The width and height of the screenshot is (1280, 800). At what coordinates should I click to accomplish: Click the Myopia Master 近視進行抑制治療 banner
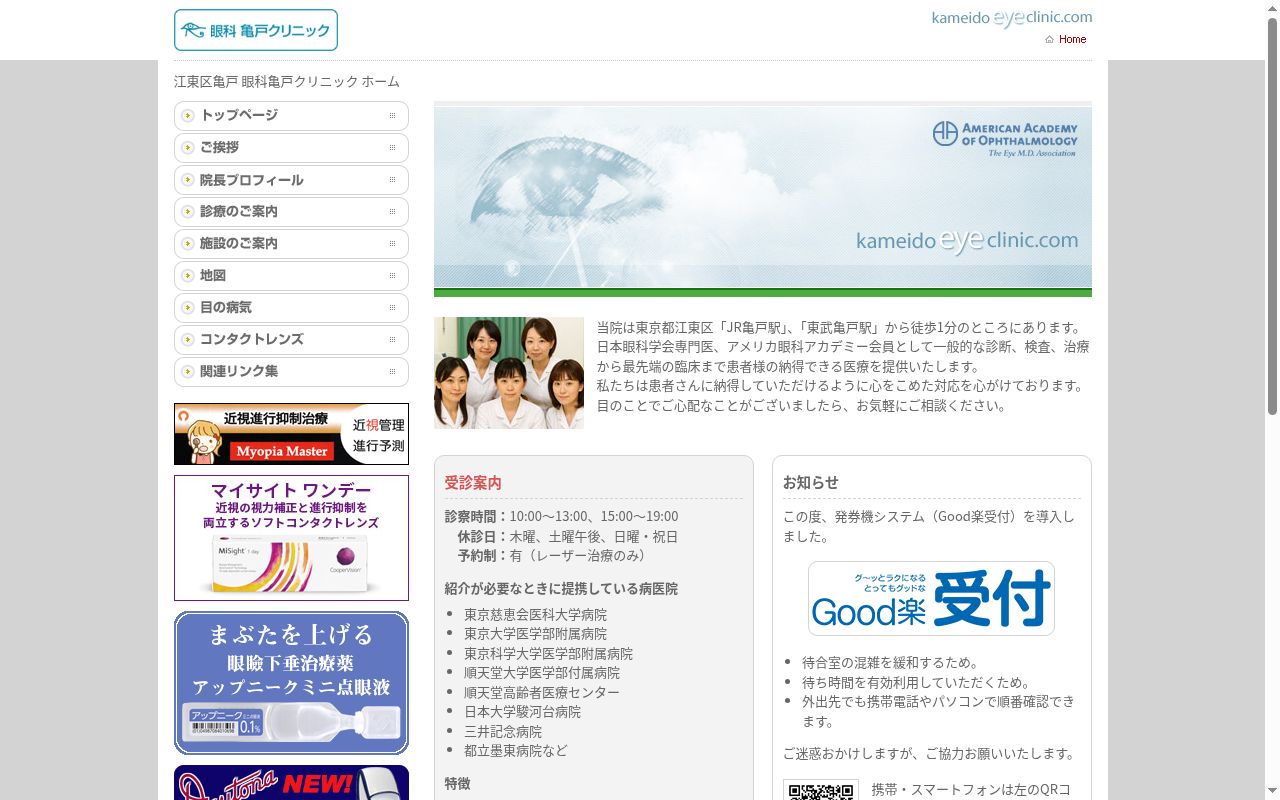[291, 434]
